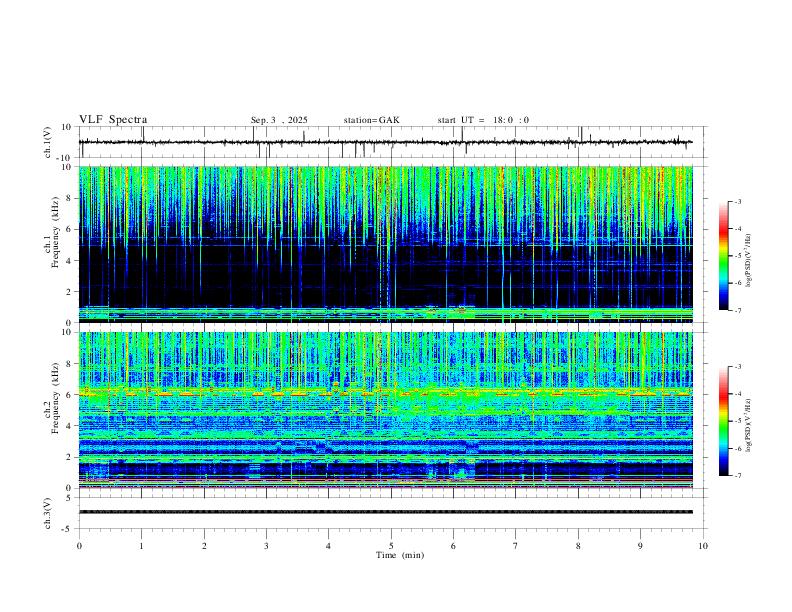Select the date text 'Sep. 3 , 2025'
792x612 pixels.
pos(279,120)
